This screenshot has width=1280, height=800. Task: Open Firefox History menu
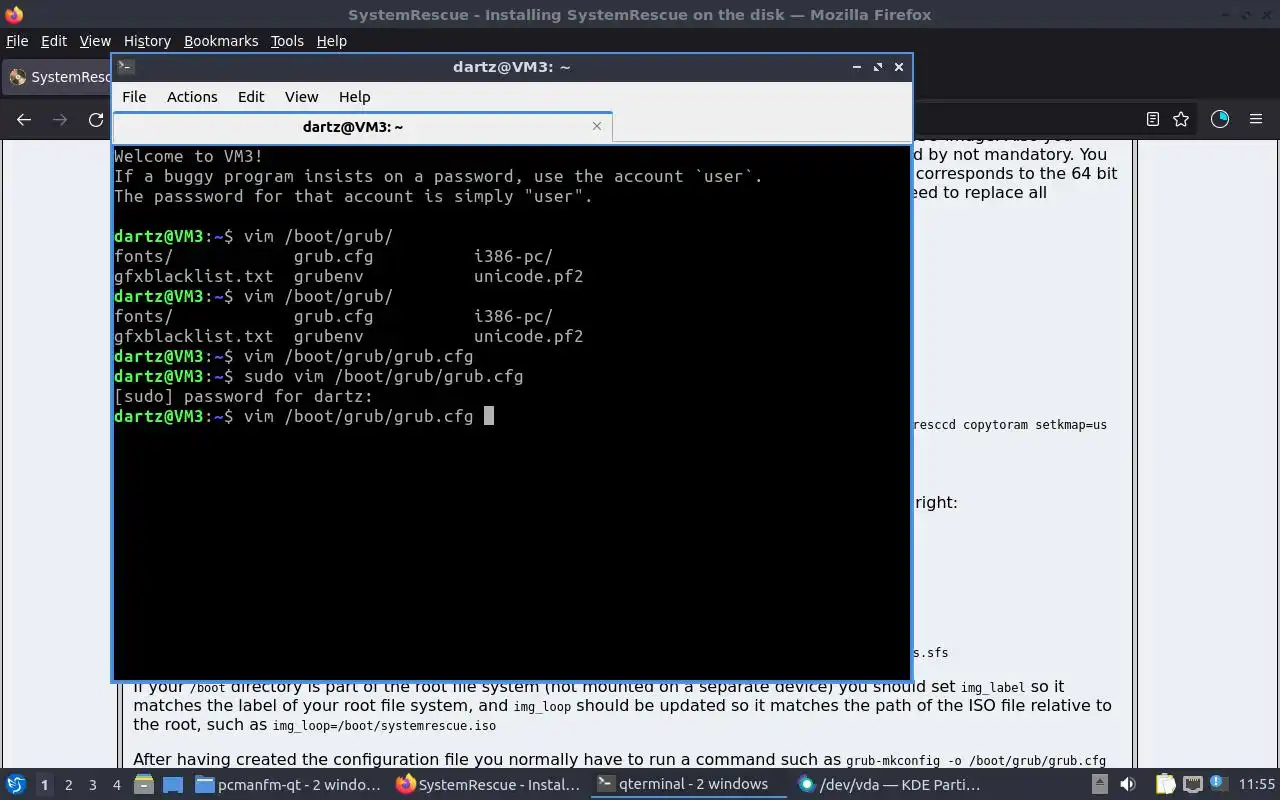pyautogui.click(x=147, y=41)
